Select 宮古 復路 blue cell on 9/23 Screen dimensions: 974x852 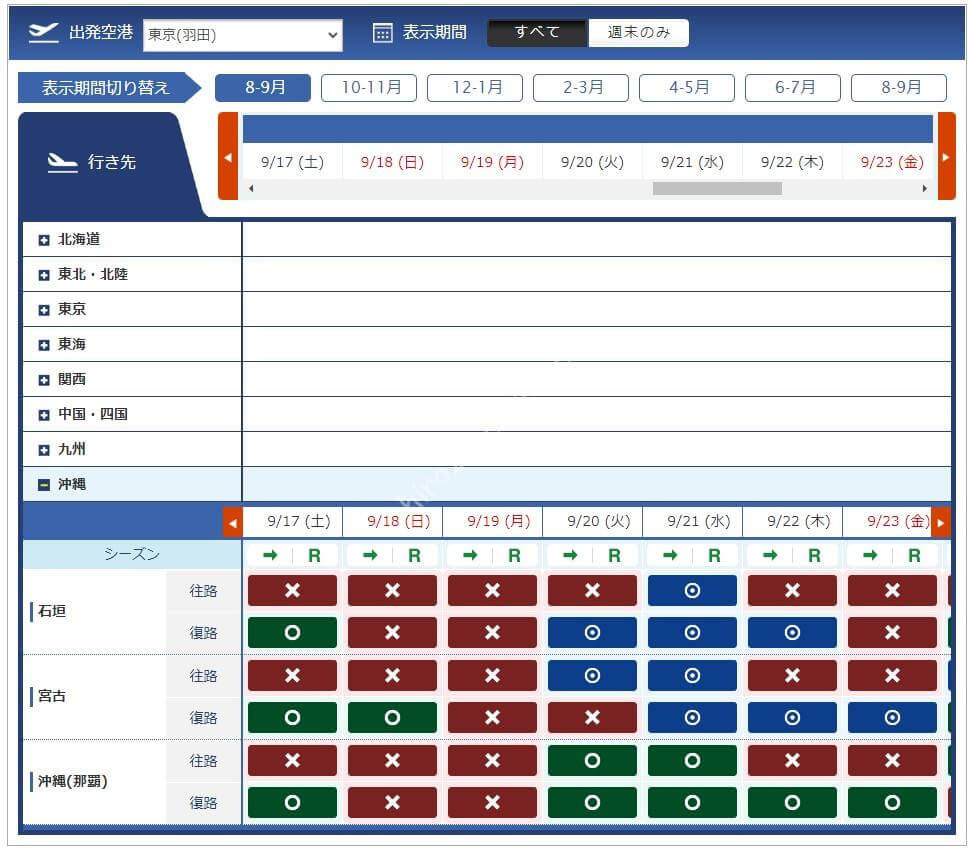pos(892,717)
